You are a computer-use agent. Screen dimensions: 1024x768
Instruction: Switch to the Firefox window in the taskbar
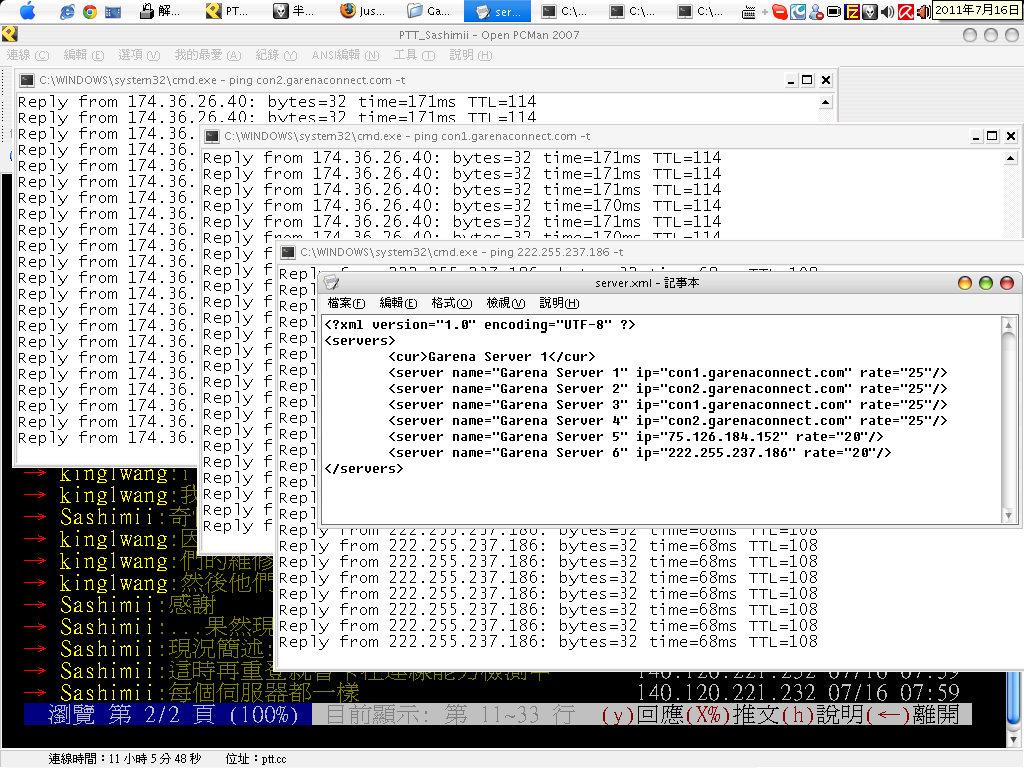pyautogui.click(x=365, y=12)
